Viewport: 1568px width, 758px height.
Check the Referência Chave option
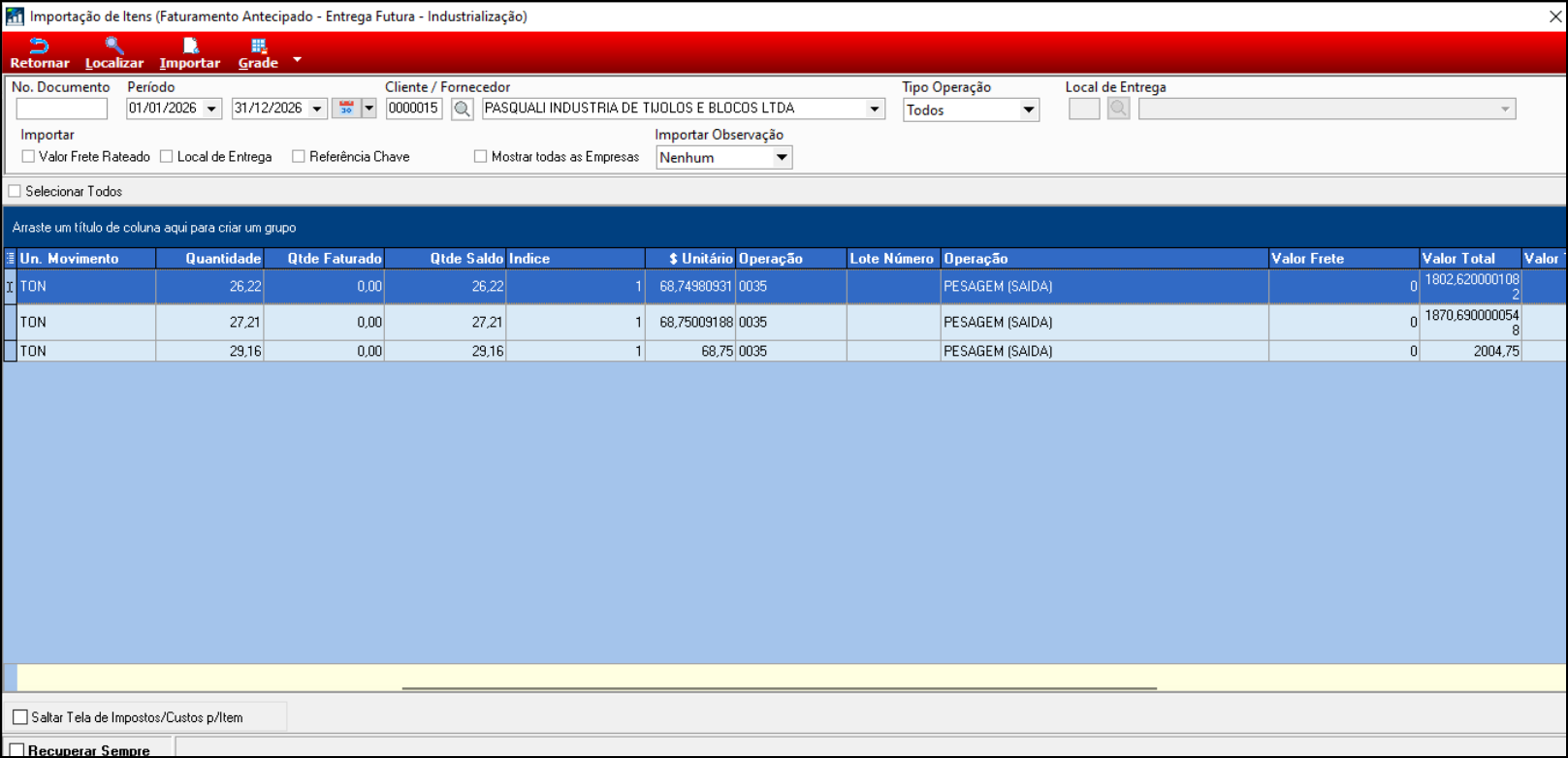[x=299, y=156]
